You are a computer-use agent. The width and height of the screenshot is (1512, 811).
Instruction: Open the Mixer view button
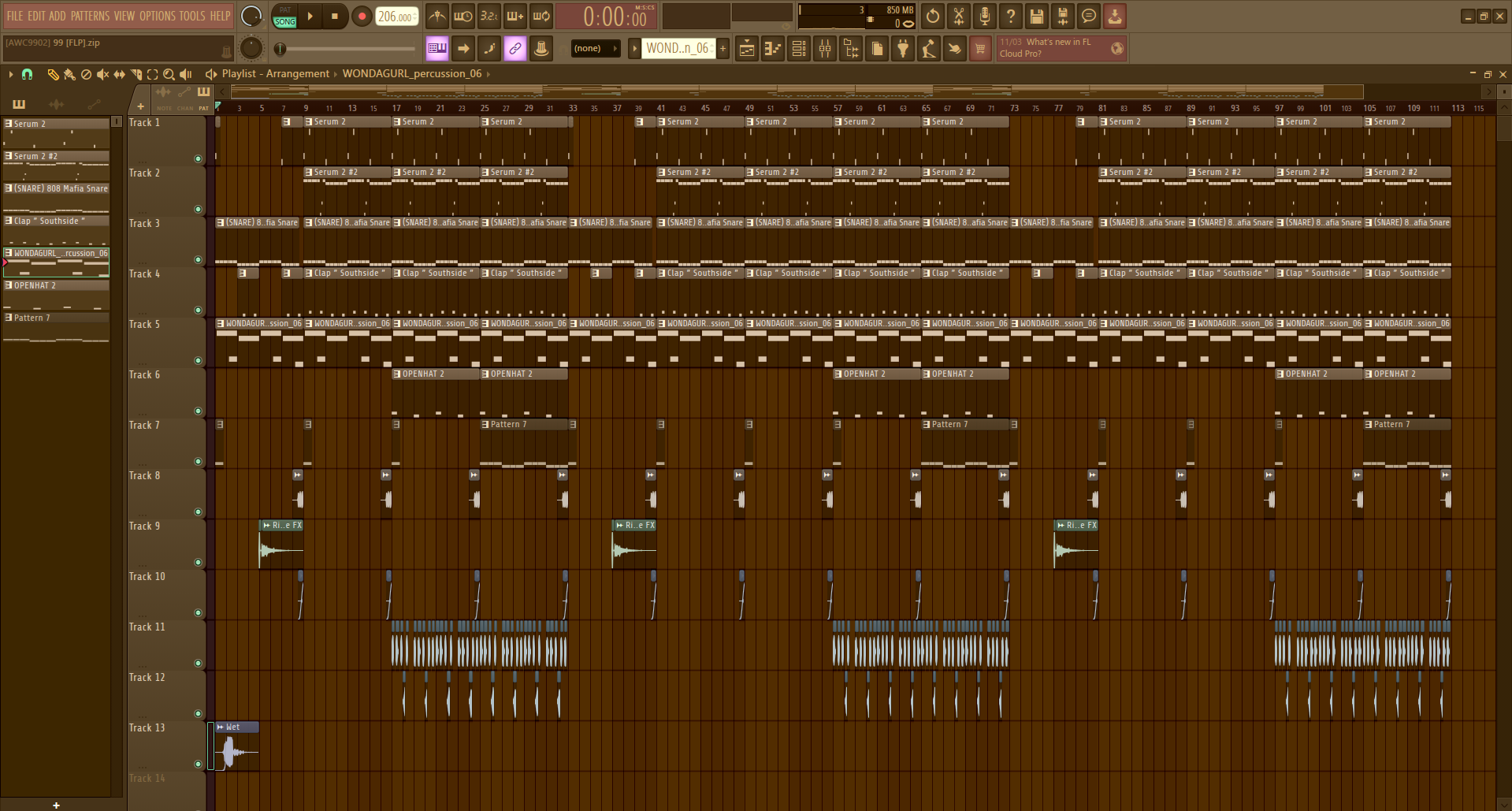(x=825, y=49)
